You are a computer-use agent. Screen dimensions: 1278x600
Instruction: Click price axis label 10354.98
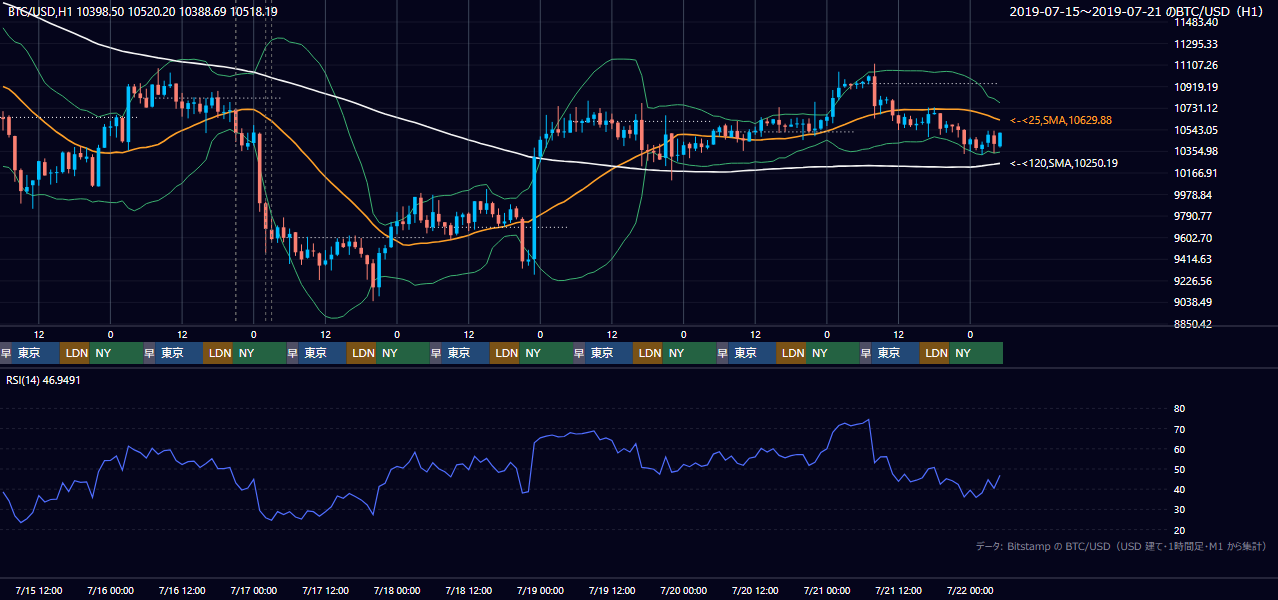[1196, 152]
